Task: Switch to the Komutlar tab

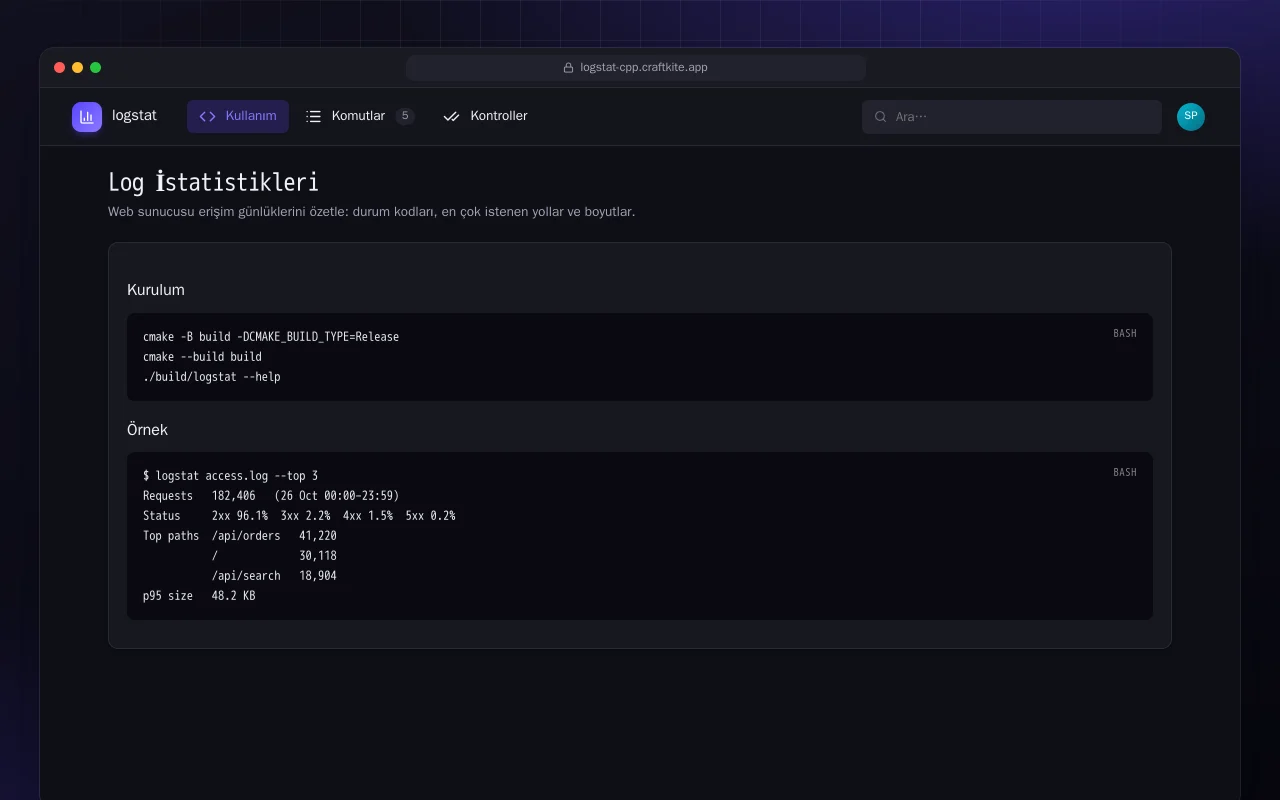Action: tap(360, 116)
